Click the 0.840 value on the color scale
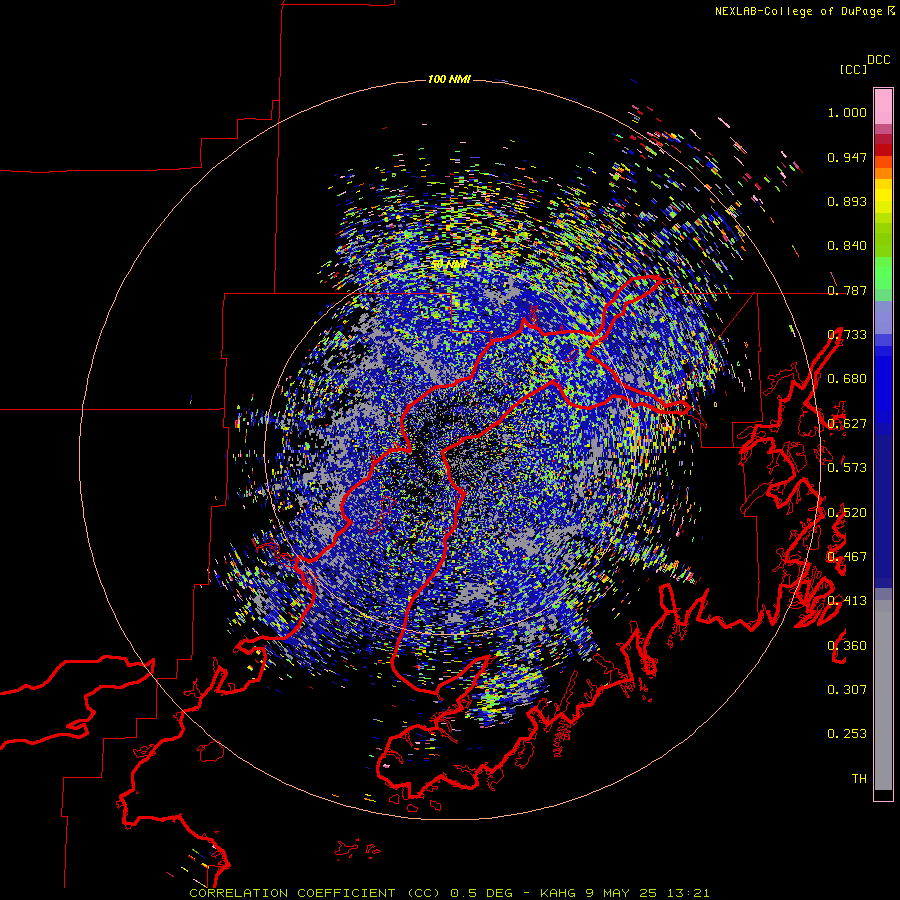The width and height of the screenshot is (900, 900). click(x=847, y=246)
